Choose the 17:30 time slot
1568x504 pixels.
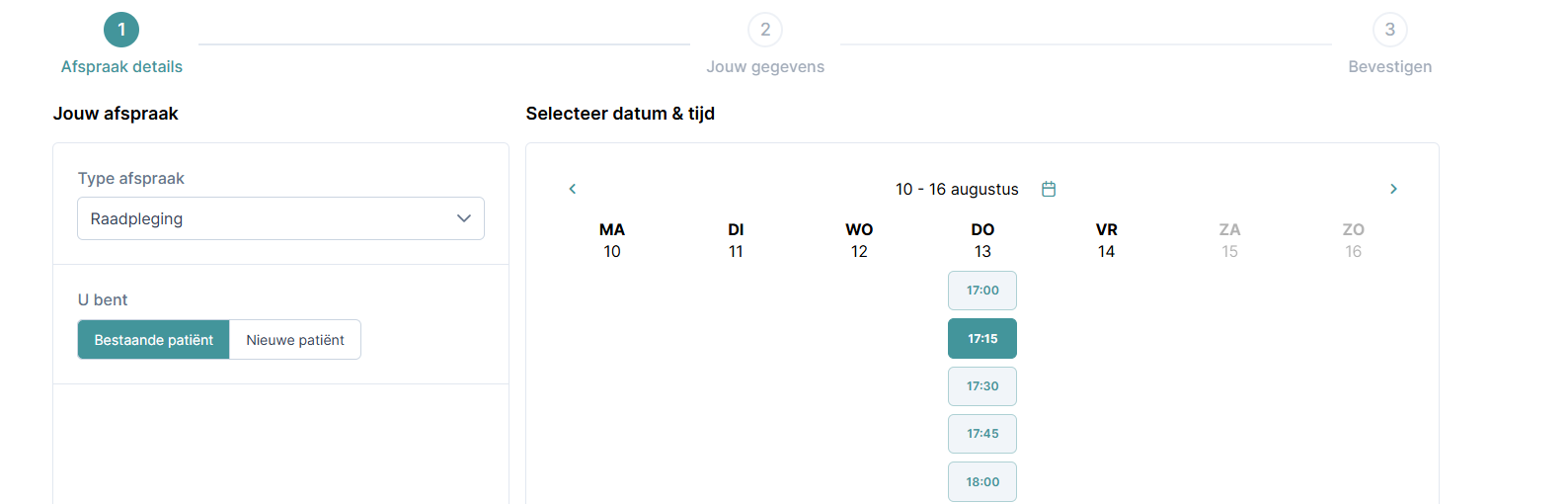[x=982, y=386]
